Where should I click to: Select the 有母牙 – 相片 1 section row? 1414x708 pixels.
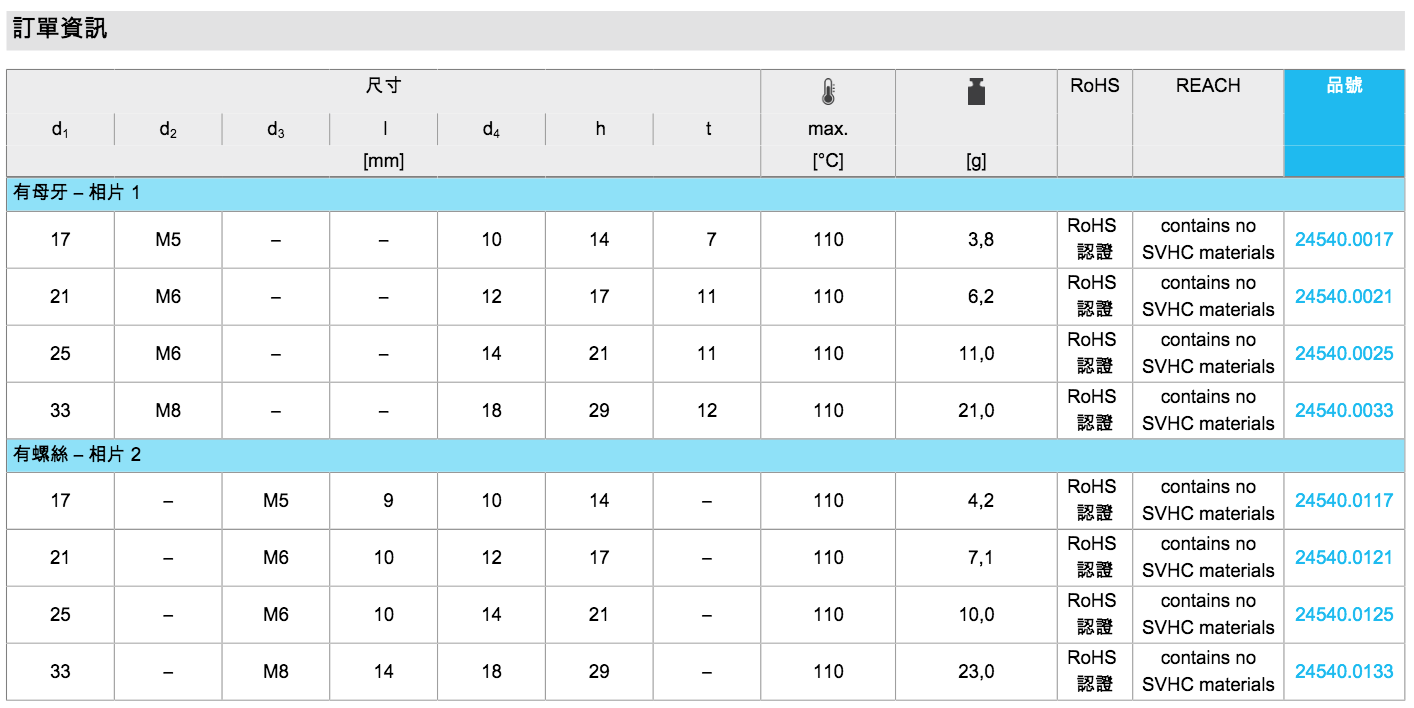[x=77, y=193]
